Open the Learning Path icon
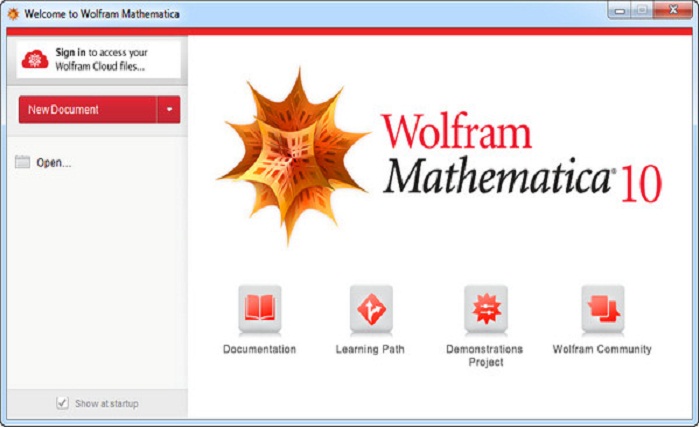The height and width of the screenshot is (427, 699). 371,309
